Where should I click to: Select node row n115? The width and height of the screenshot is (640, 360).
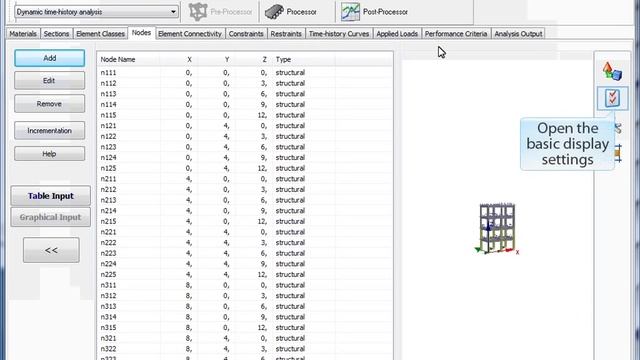[x=245, y=115]
